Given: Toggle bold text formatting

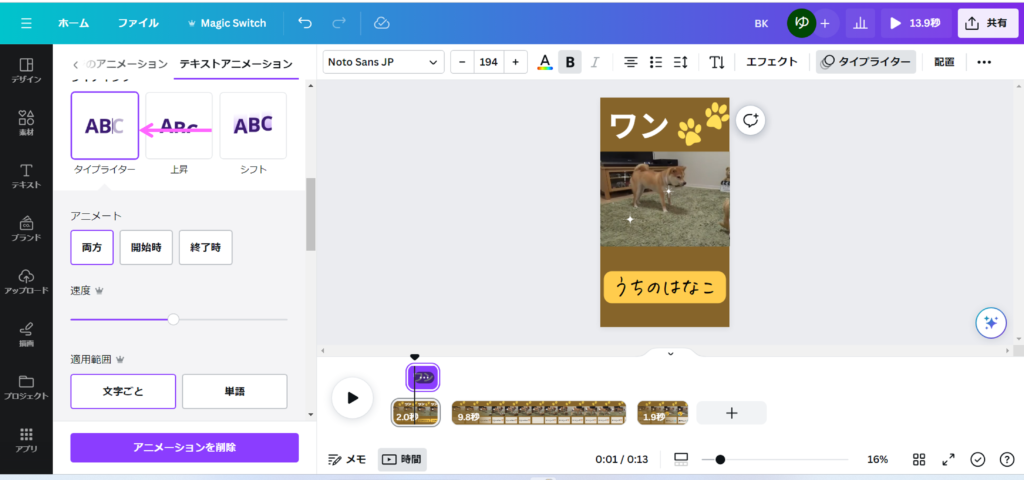Looking at the screenshot, I should coord(570,62).
